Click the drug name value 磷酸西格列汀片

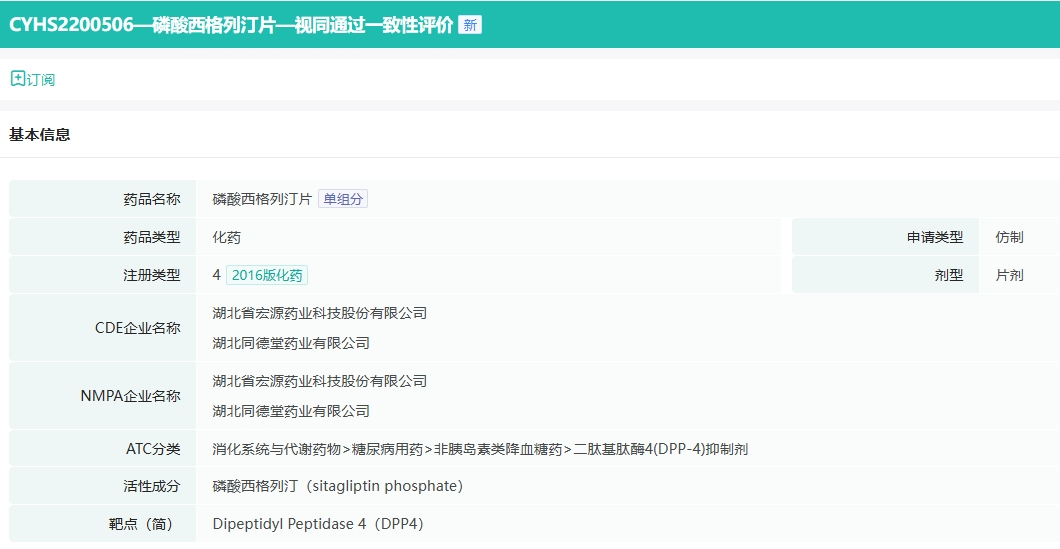(262, 199)
